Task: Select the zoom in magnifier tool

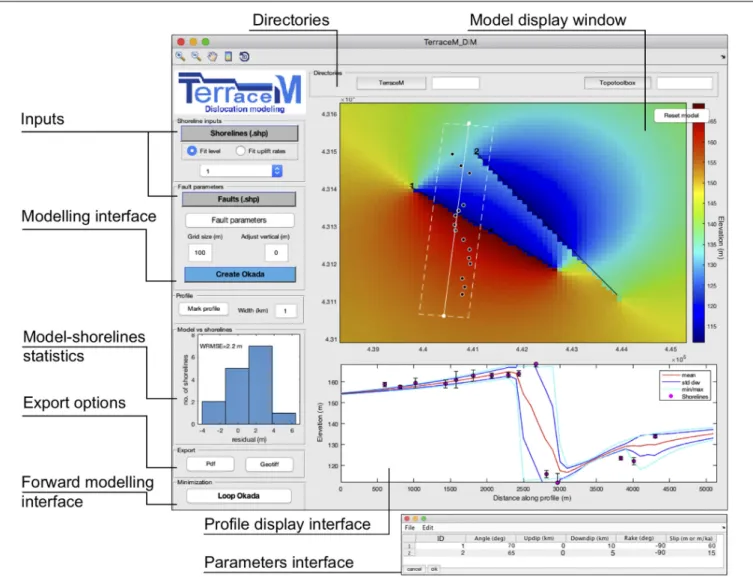Action: point(181,57)
